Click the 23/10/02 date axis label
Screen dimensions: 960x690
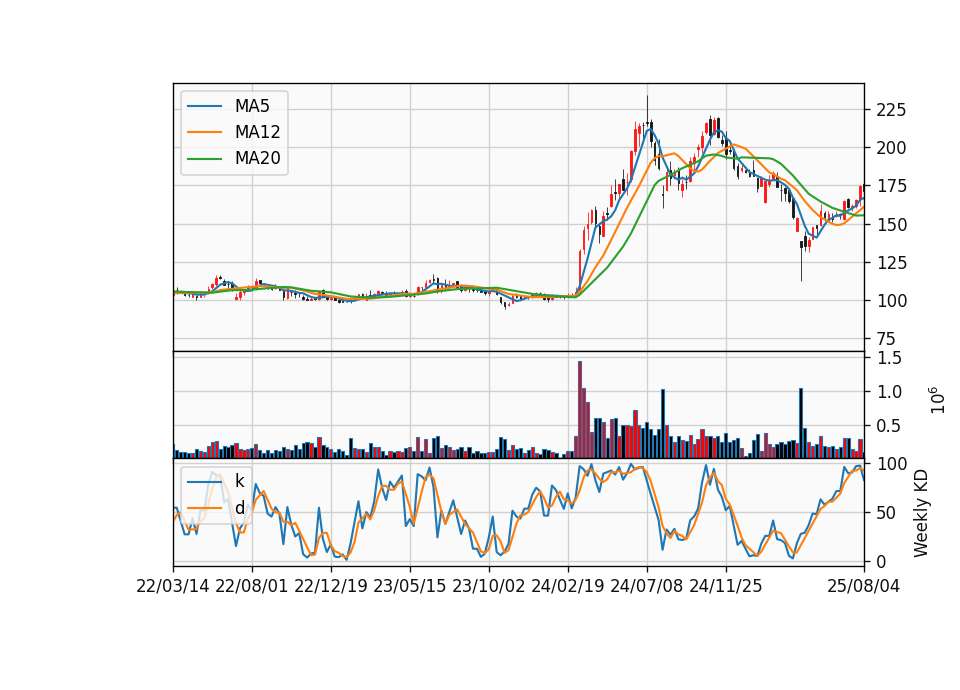(x=489, y=586)
